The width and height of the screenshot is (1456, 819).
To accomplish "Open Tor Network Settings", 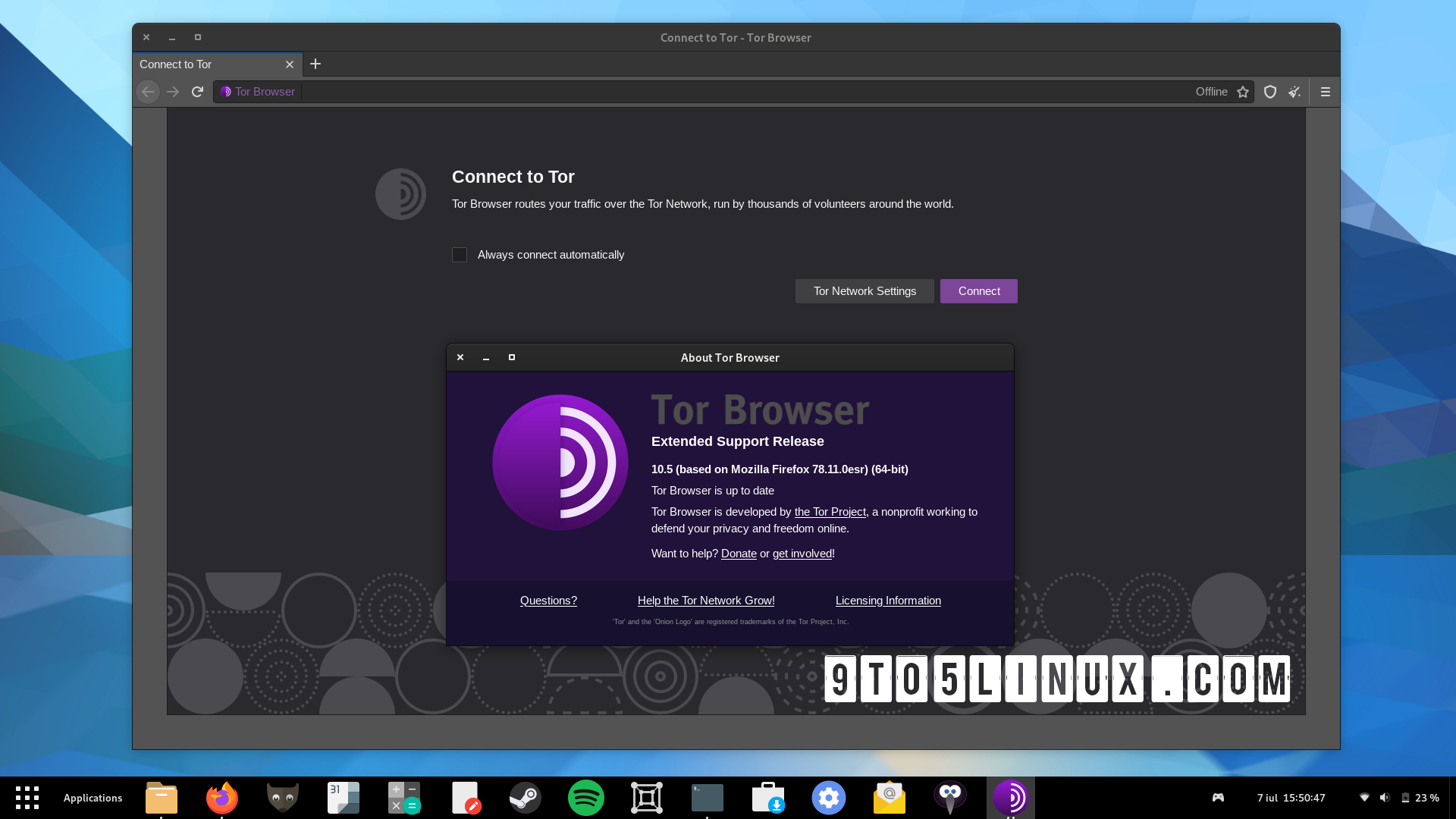I will 864,290.
